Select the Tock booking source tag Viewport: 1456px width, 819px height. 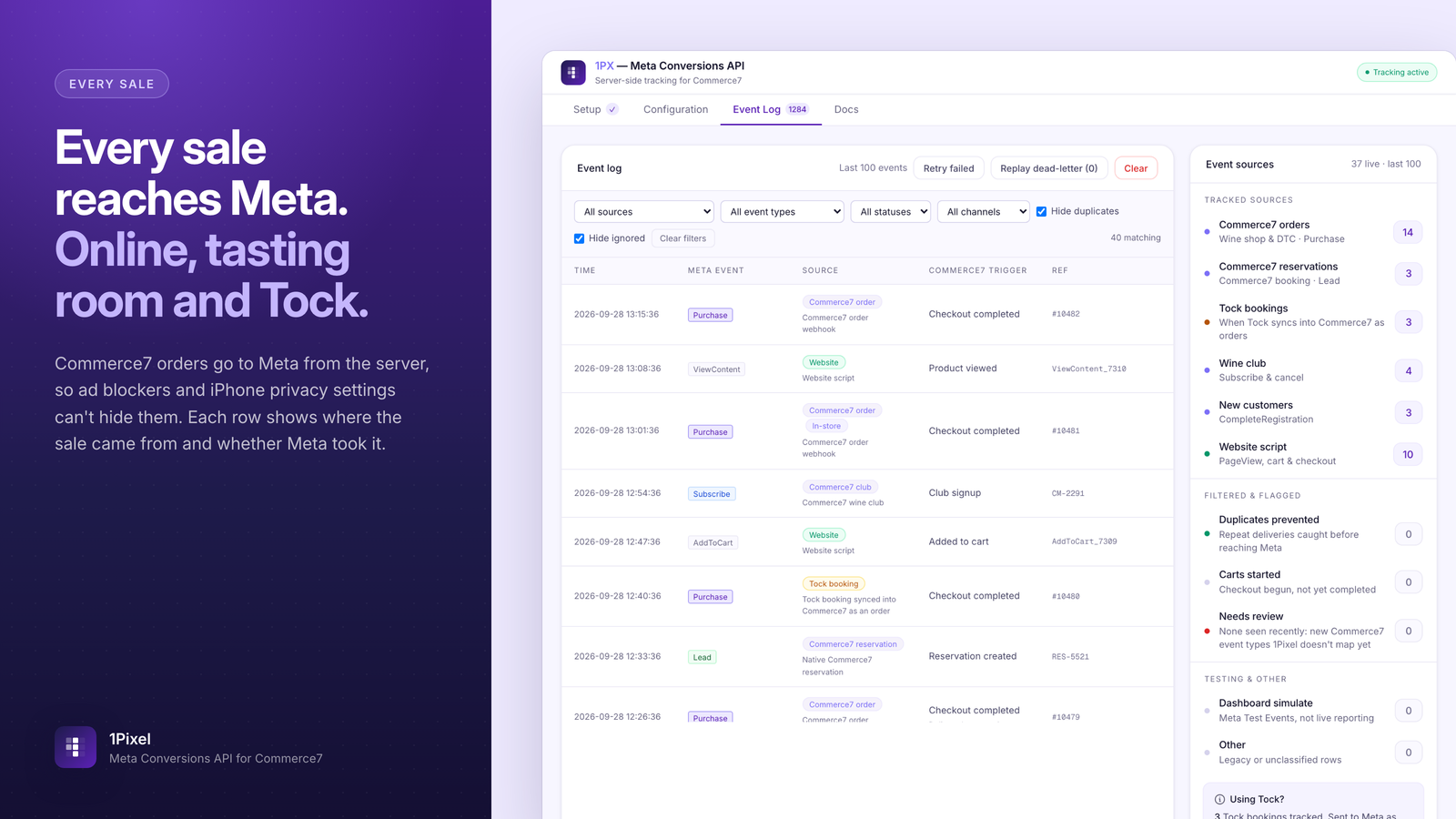tap(834, 583)
